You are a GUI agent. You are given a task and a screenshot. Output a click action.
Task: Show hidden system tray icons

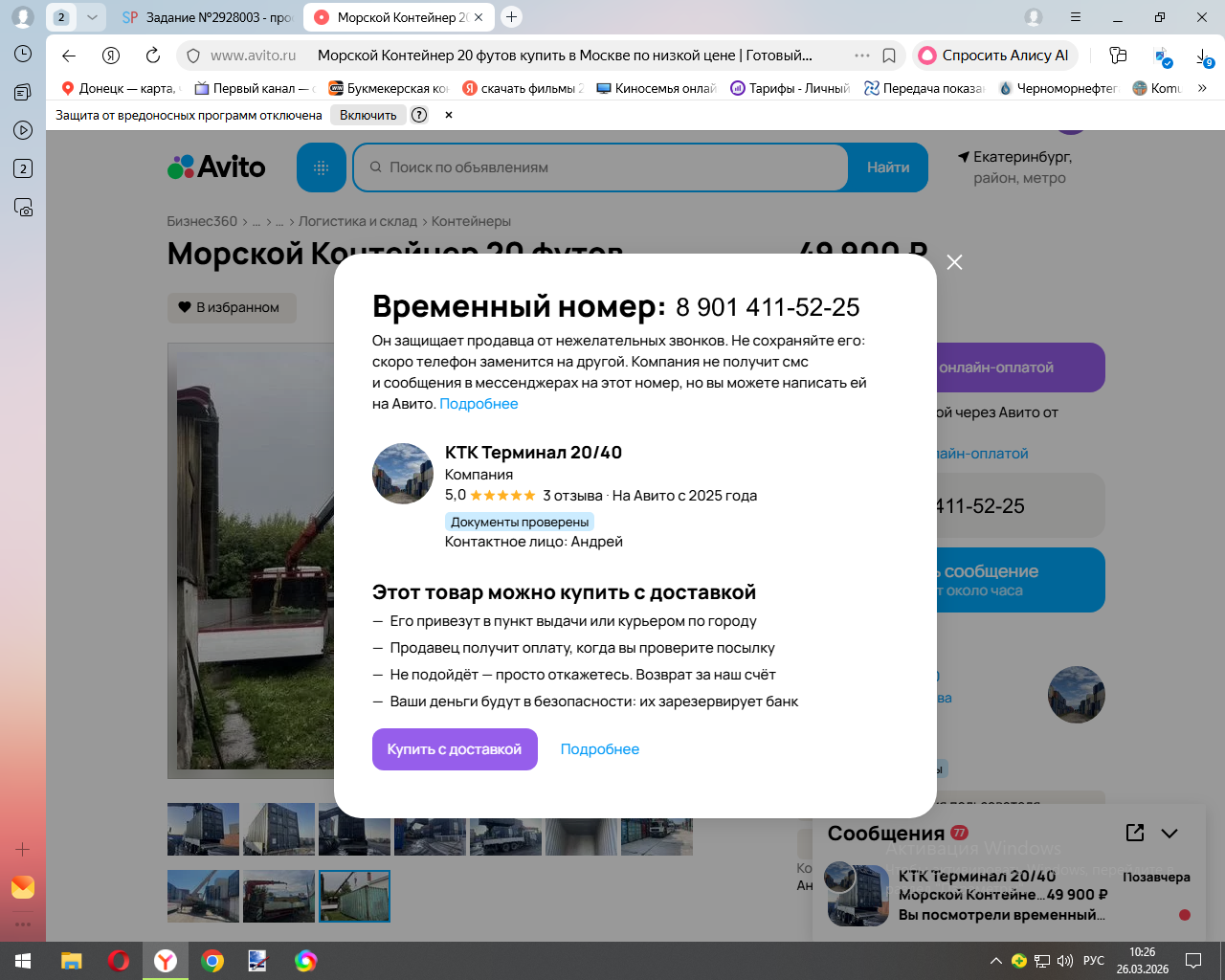(x=996, y=961)
